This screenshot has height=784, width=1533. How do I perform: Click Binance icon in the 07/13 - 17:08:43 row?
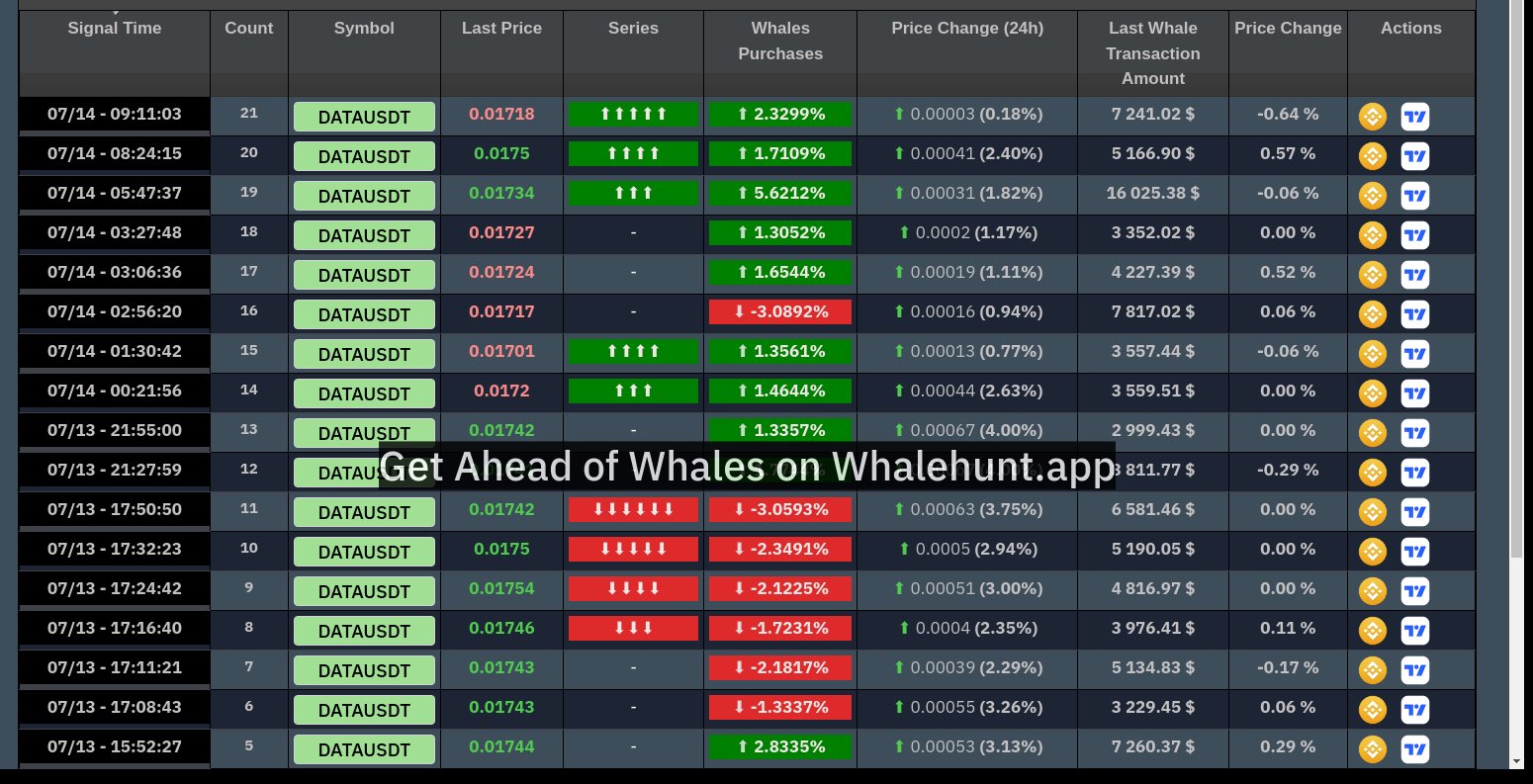[x=1372, y=710]
